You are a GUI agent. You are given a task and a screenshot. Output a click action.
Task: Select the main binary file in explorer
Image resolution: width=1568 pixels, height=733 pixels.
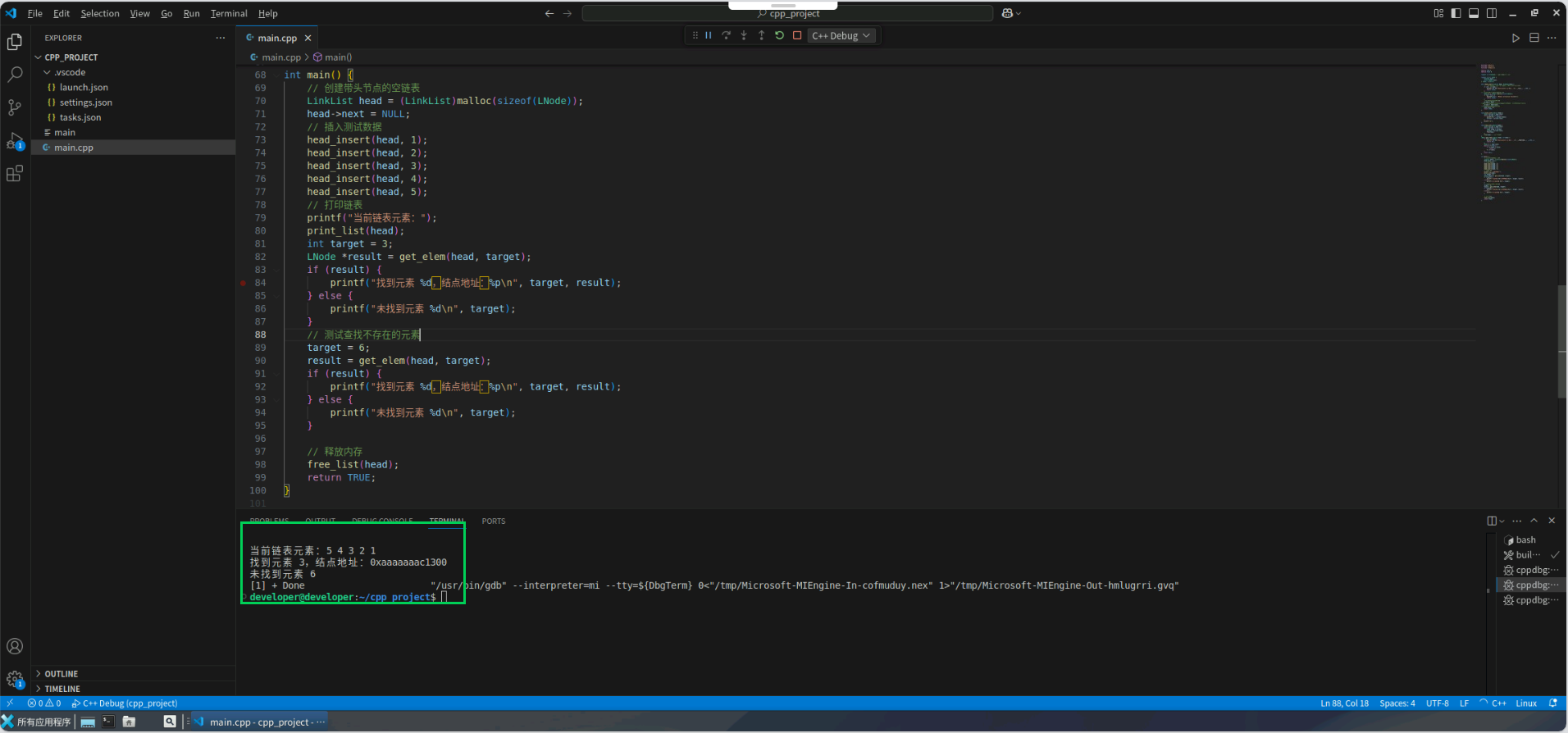(x=65, y=133)
